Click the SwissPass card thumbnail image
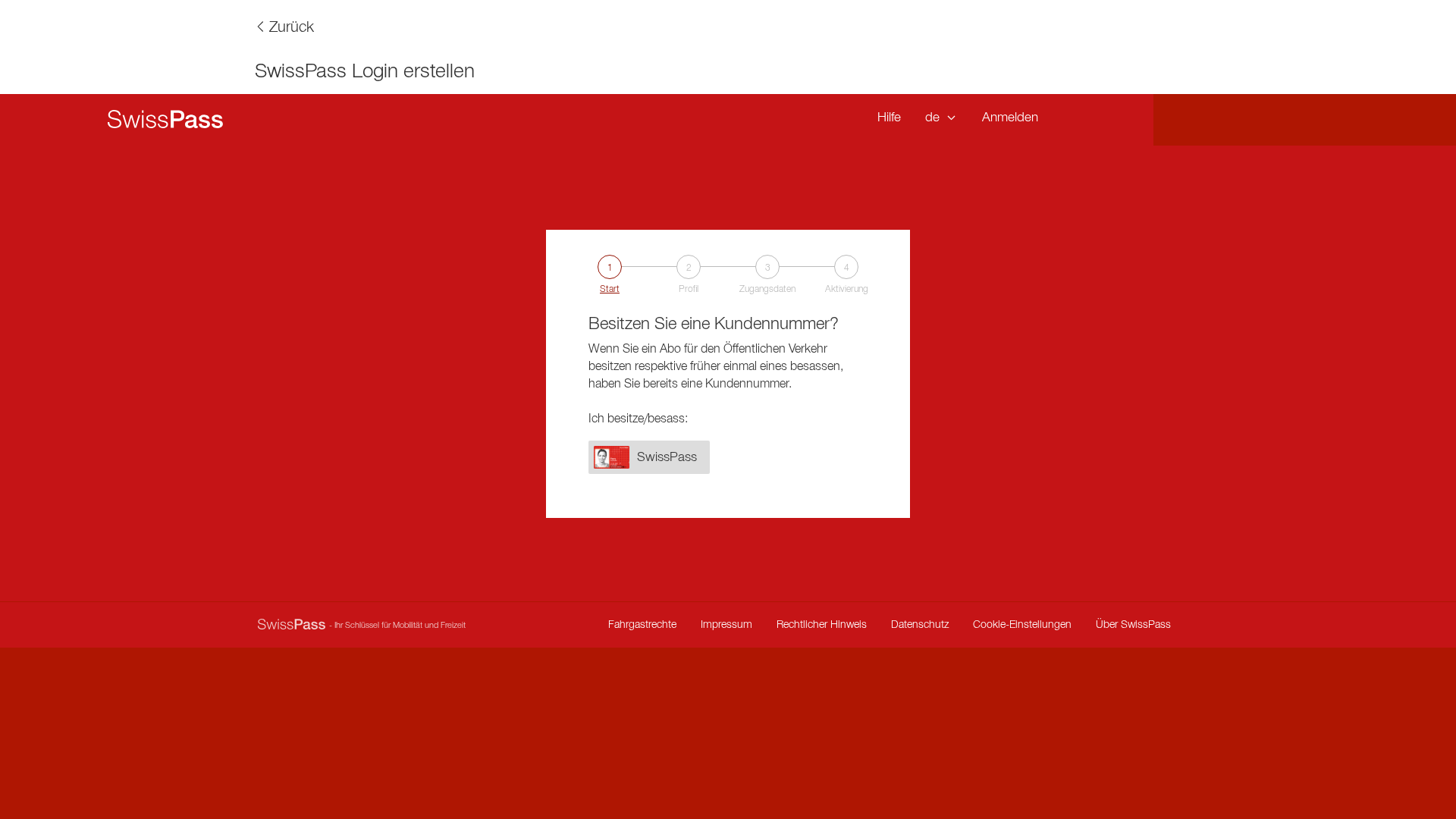Image resolution: width=1456 pixels, height=819 pixels. click(611, 457)
